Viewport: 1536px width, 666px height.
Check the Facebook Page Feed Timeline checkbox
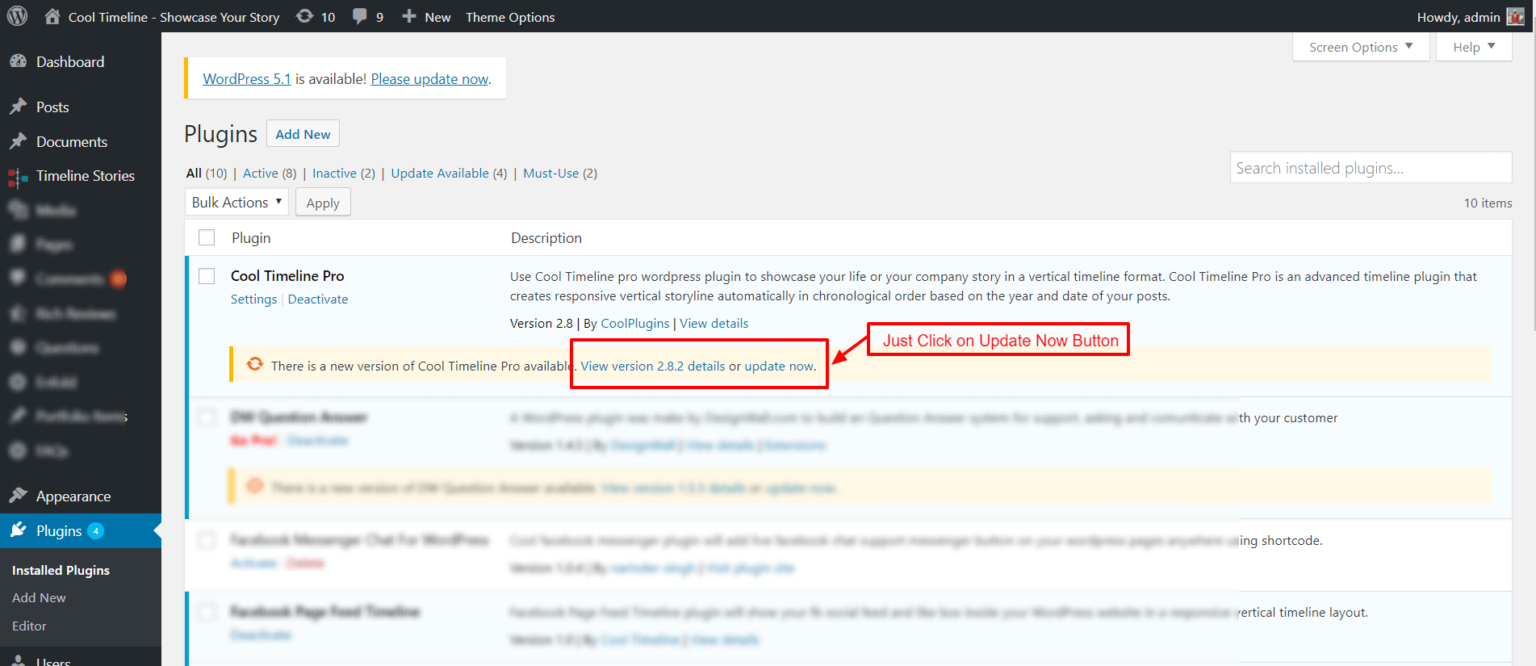click(x=207, y=611)
